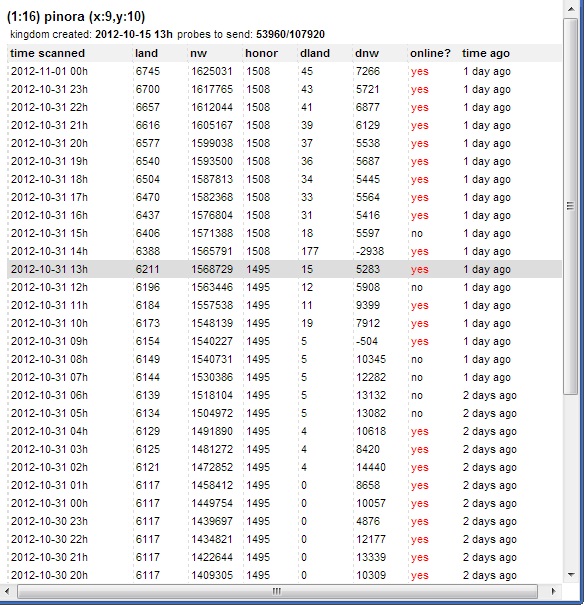Click the 'dland' column header

tap(315, 53)
